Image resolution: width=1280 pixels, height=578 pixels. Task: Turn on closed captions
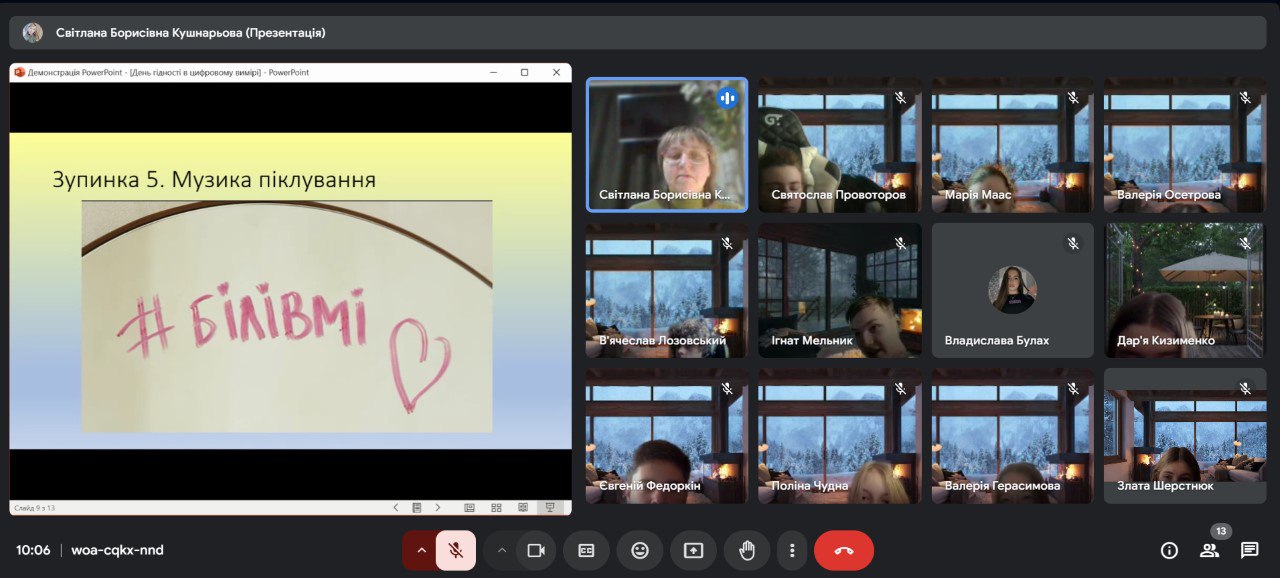[586, 550]
